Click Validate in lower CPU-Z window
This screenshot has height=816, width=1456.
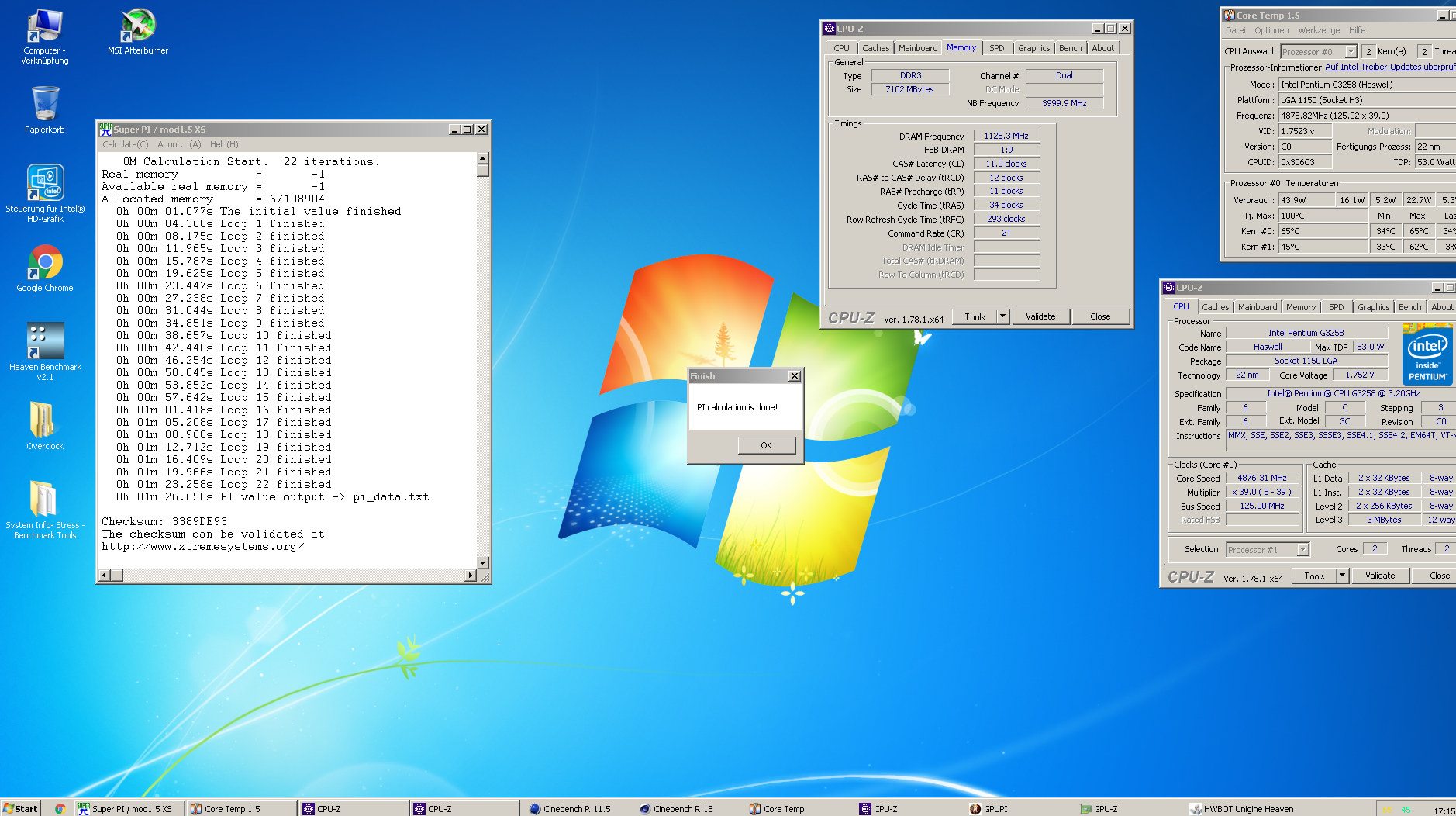pyautogui.click(x=1380, y=576)
